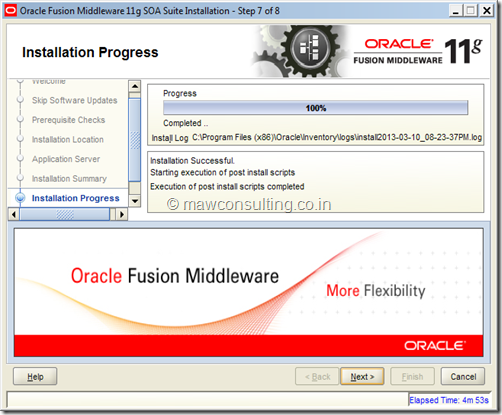The image size is (502, 415).
Task: Click the greyed-out Finish button
Action: [412, 376]
